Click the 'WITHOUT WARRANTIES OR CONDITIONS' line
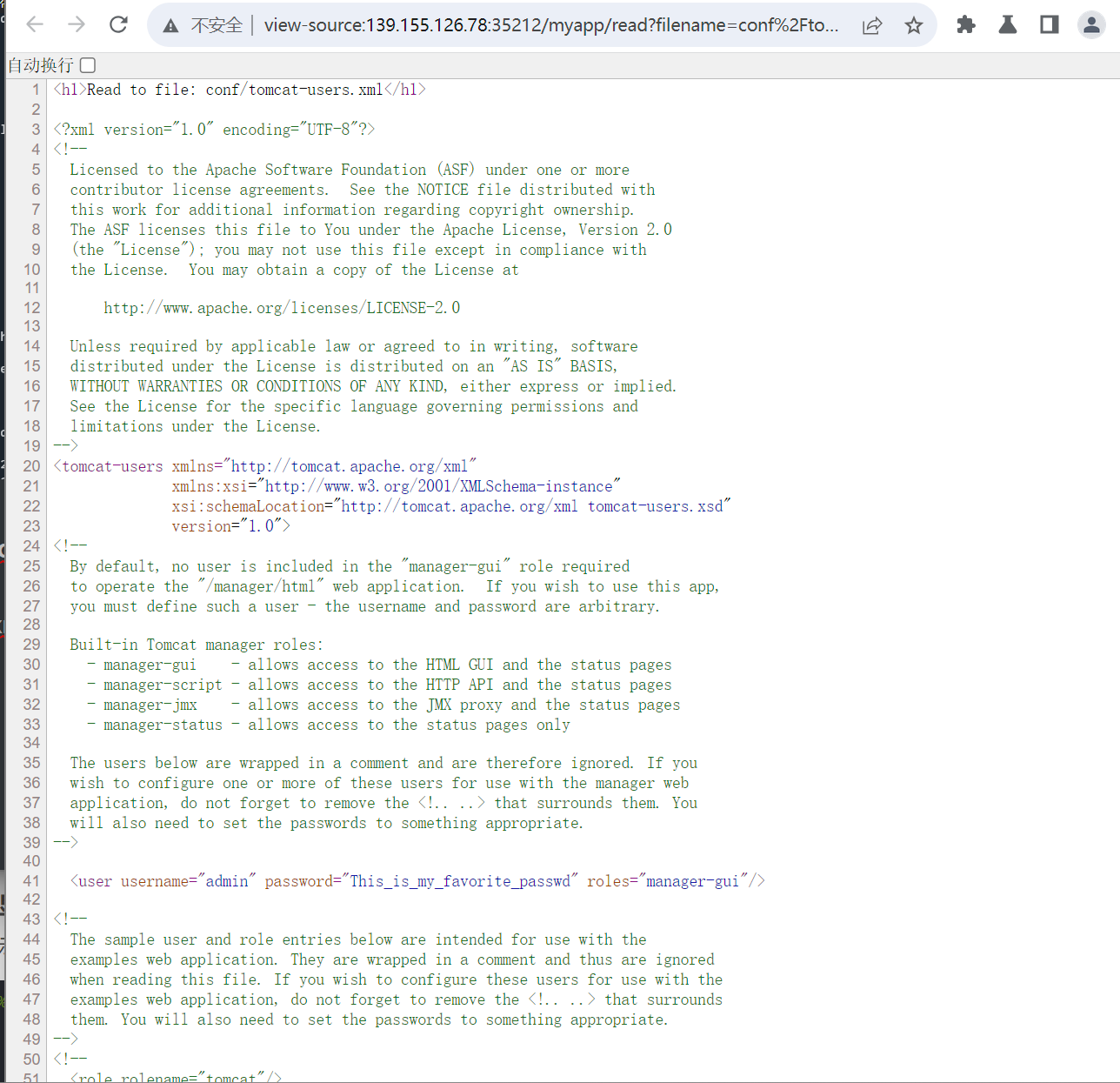1120x1083 pixels. pos(373,386)
